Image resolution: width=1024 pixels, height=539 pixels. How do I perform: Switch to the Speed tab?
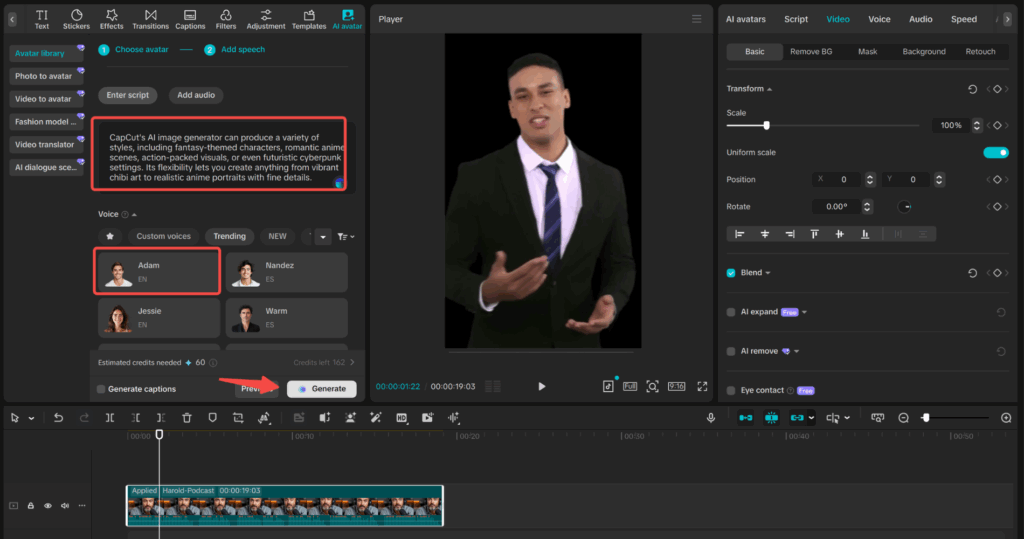(964, 19)
